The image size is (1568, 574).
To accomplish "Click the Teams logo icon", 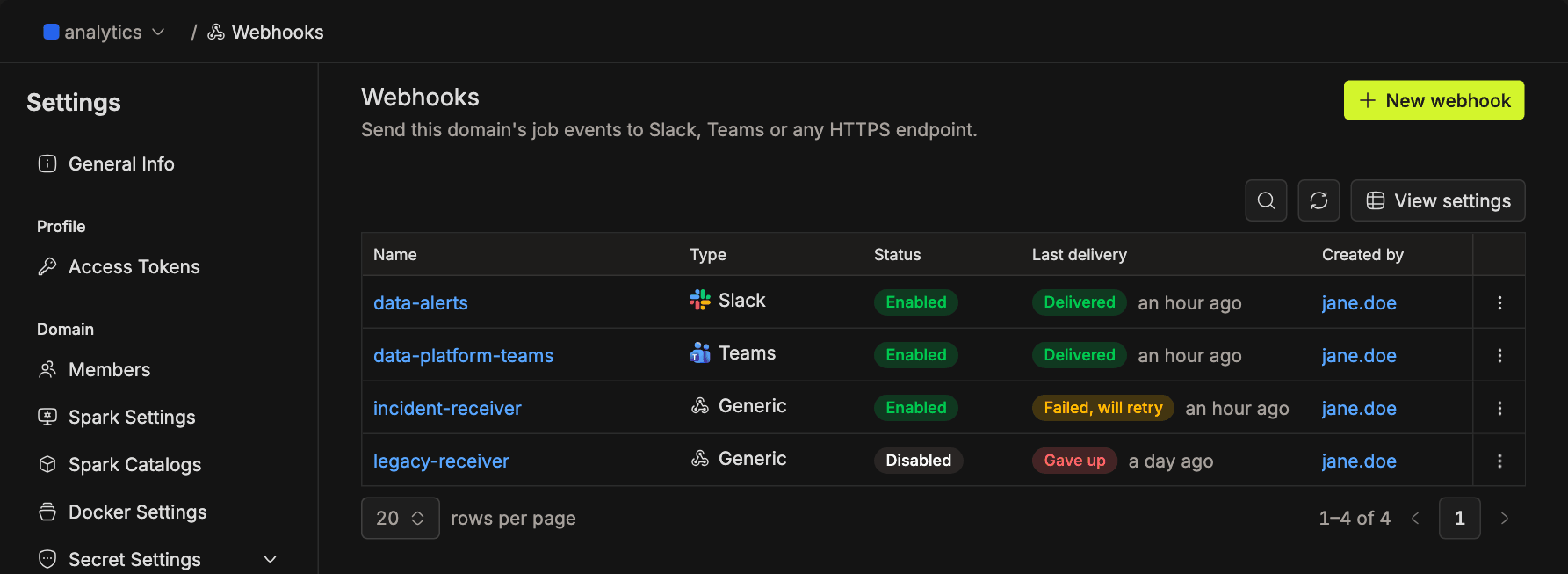I will click(x=700, y=353).
